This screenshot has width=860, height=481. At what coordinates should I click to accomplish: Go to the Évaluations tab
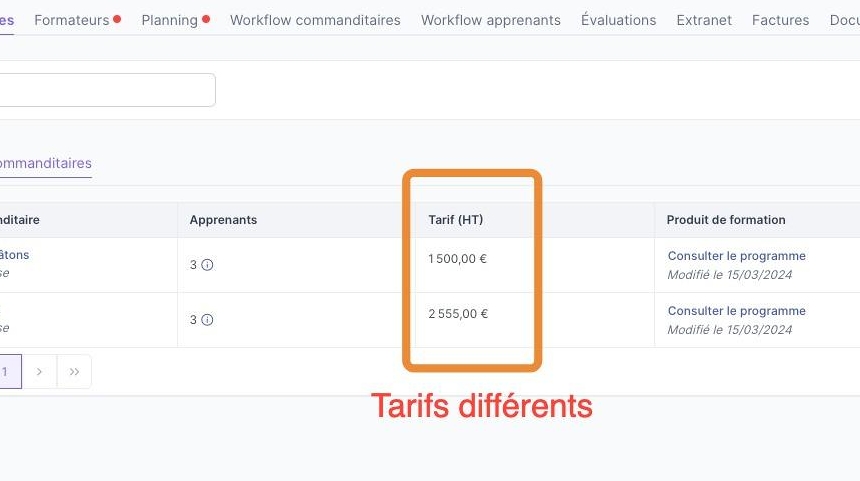click(618, 20)
